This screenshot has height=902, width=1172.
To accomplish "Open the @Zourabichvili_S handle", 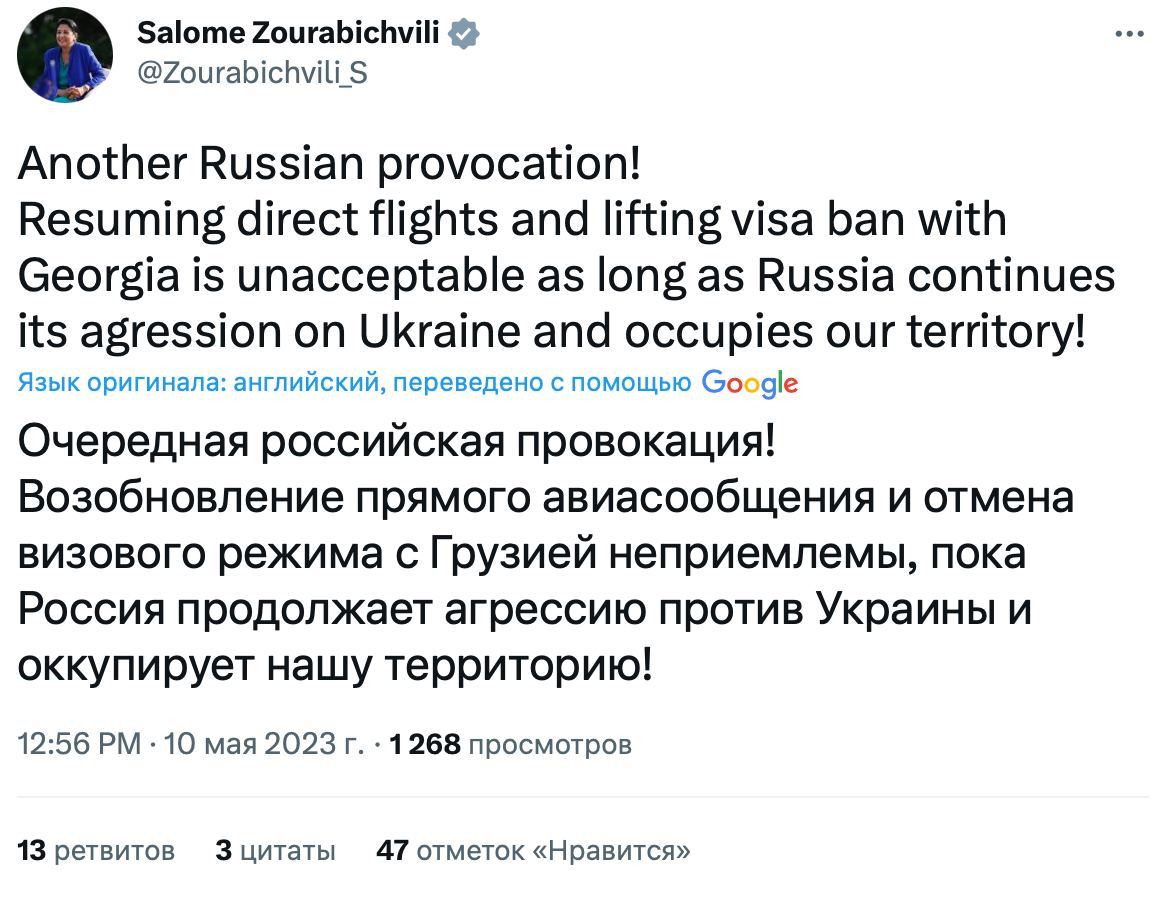I will coord(251,72).
